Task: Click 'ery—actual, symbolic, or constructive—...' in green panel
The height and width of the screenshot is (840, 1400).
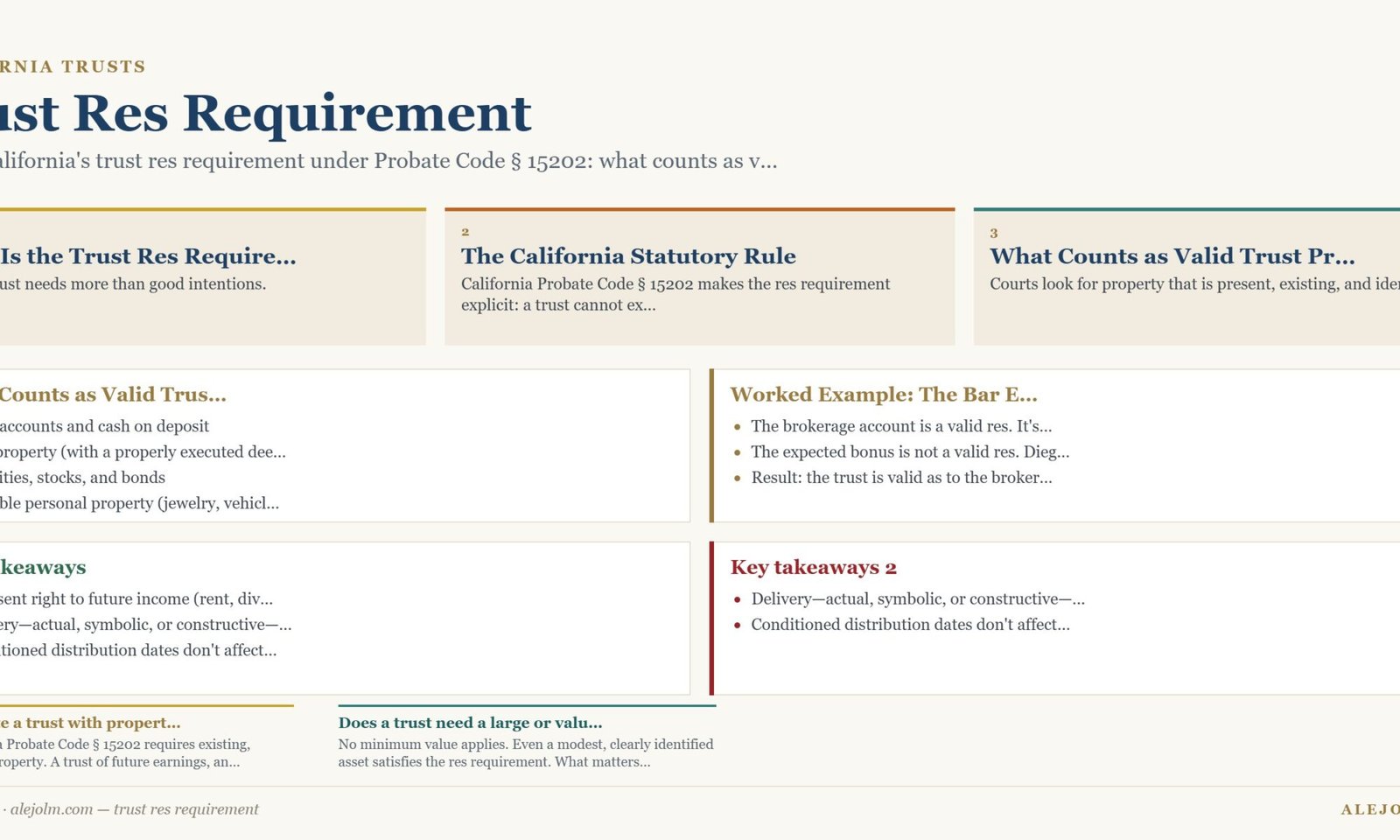Action: pos(145,624)
